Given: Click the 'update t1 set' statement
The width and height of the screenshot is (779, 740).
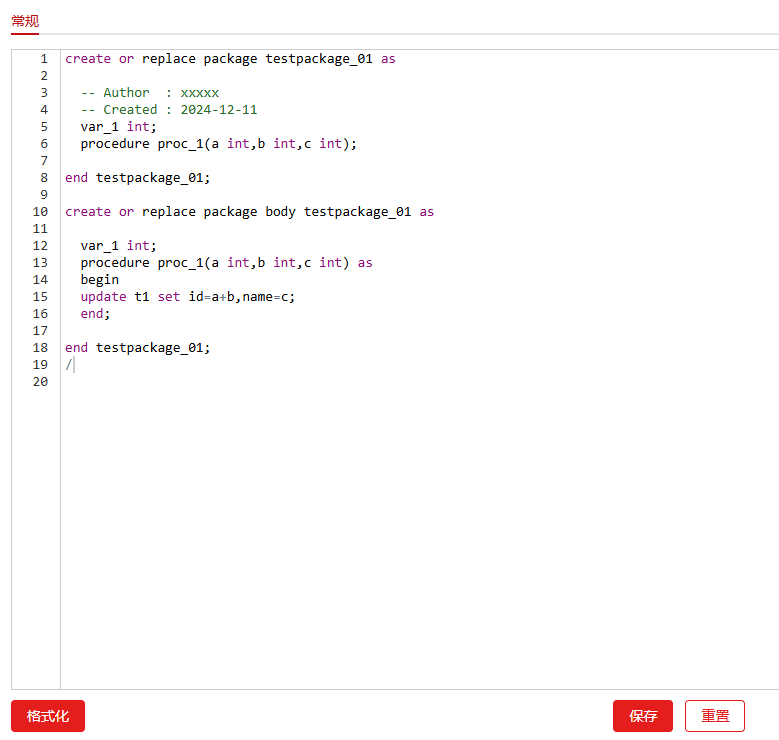Looking at the screenshot, I should point(188,297).
